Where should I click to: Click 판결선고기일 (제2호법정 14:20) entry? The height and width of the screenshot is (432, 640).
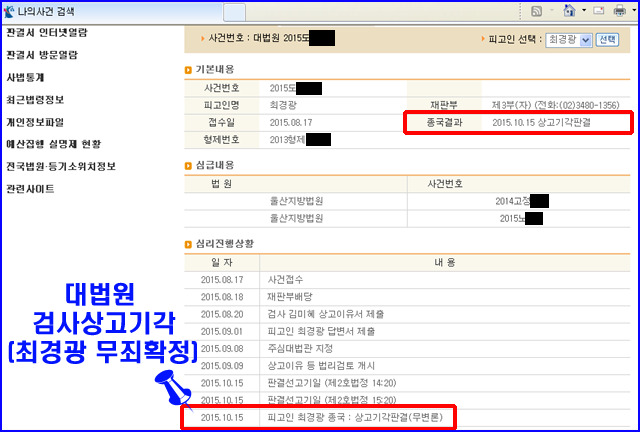332,383
